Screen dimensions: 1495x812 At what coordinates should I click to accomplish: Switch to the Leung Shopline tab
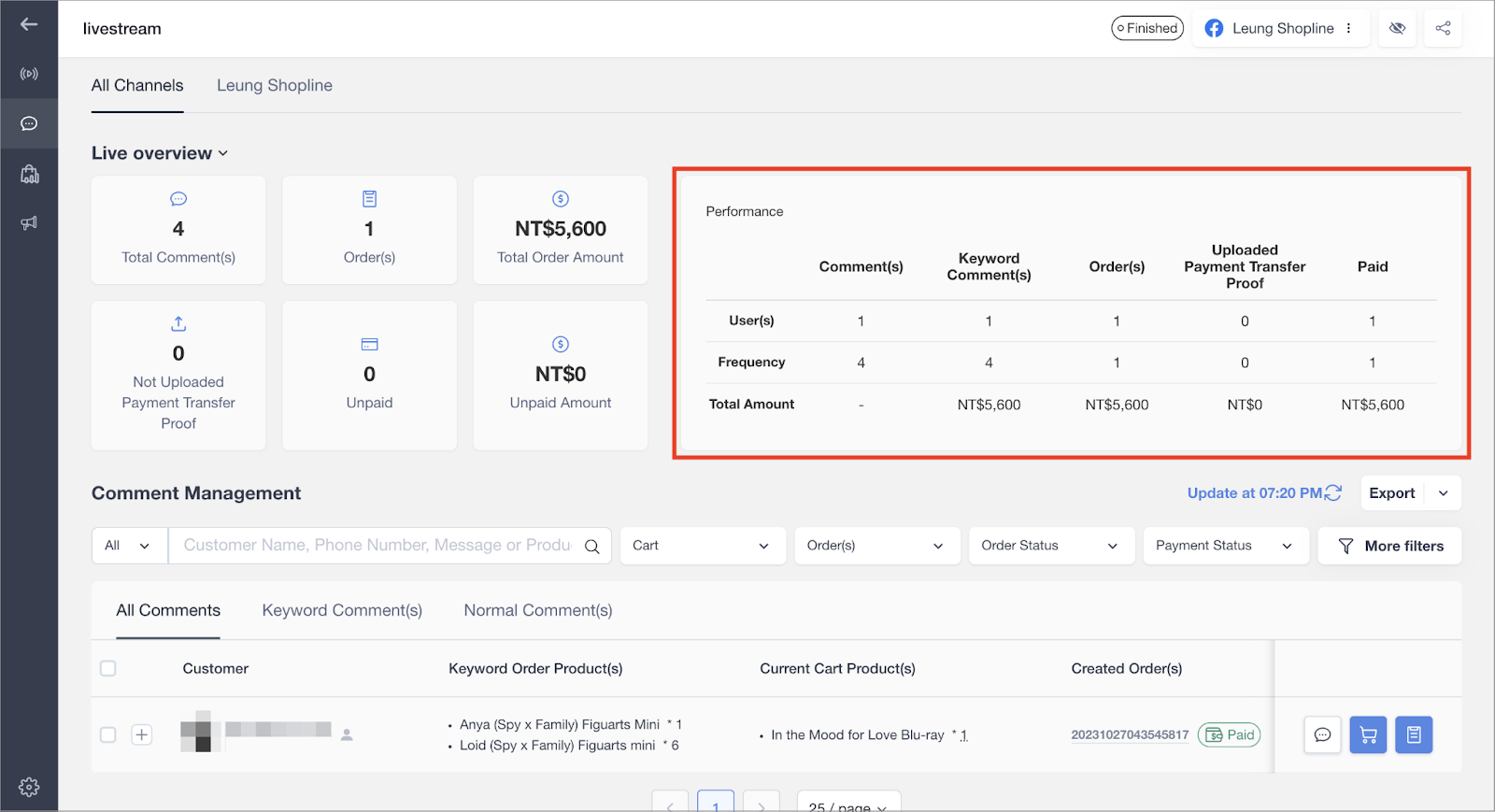275,85
